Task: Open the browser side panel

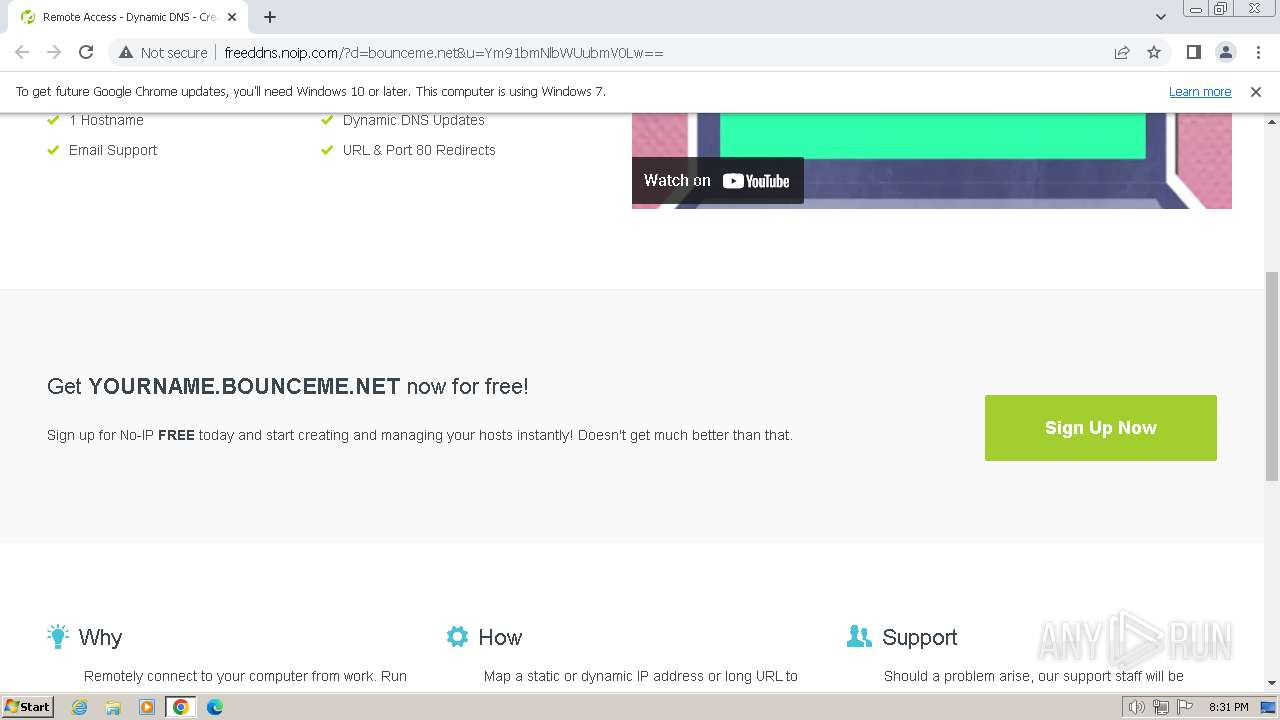Action: pos(1193,52)
